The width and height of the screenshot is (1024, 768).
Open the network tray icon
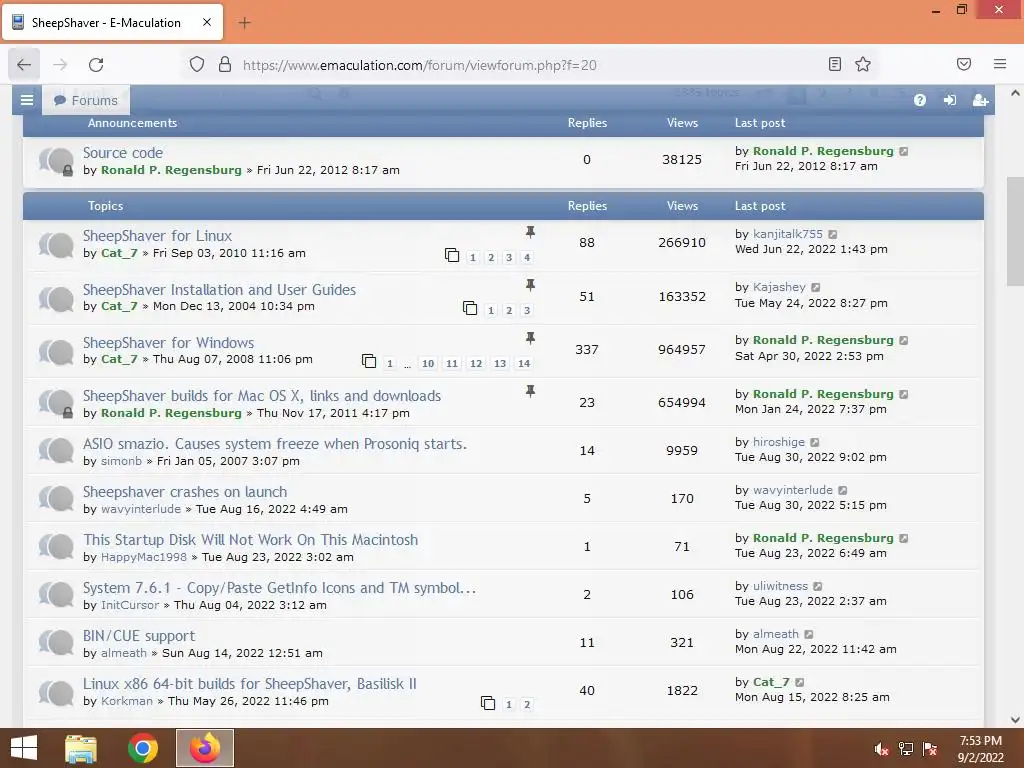(x=906, y=749)
